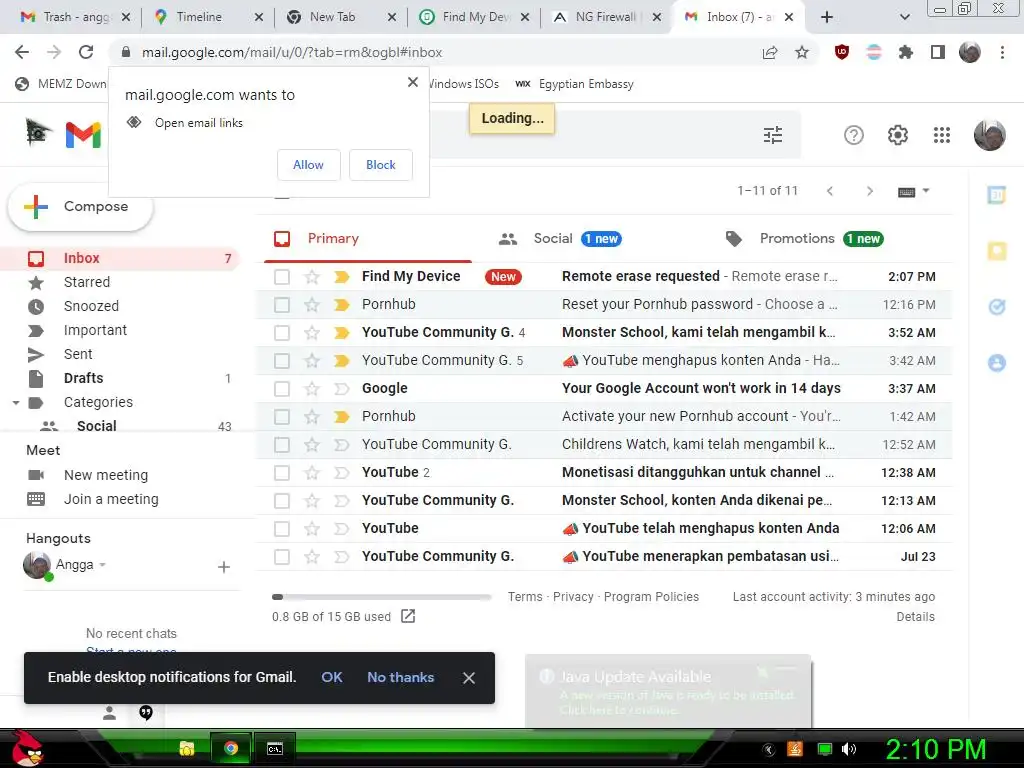
Task: Open Chrome in the taskbar
Action: tap(231, 748)
